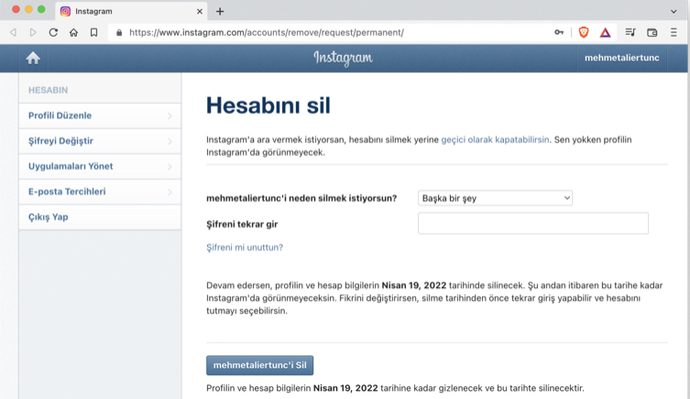690x399 pixels.
Task: Open mehmetaliertunc profile in header
Action: click(x=622, y=58)
